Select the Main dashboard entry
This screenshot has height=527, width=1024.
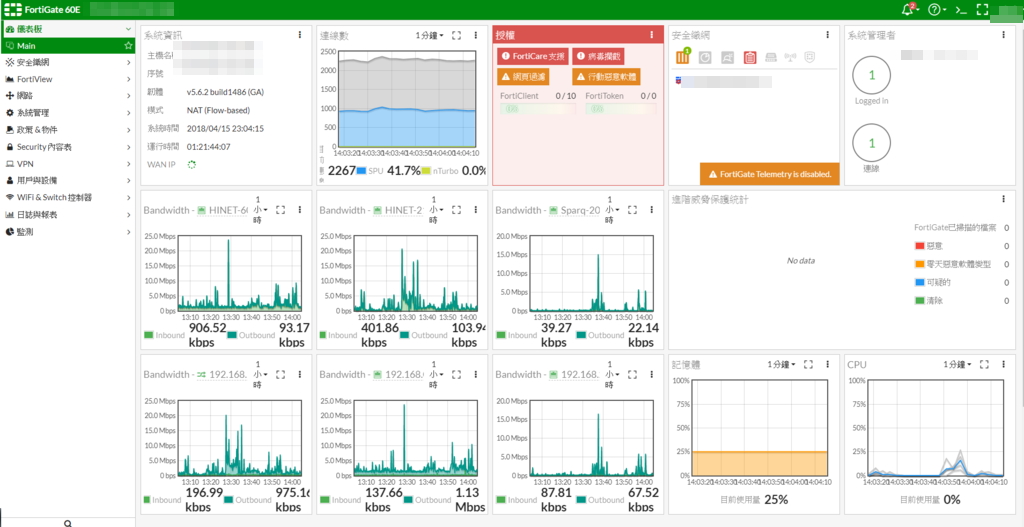point(68,46)
